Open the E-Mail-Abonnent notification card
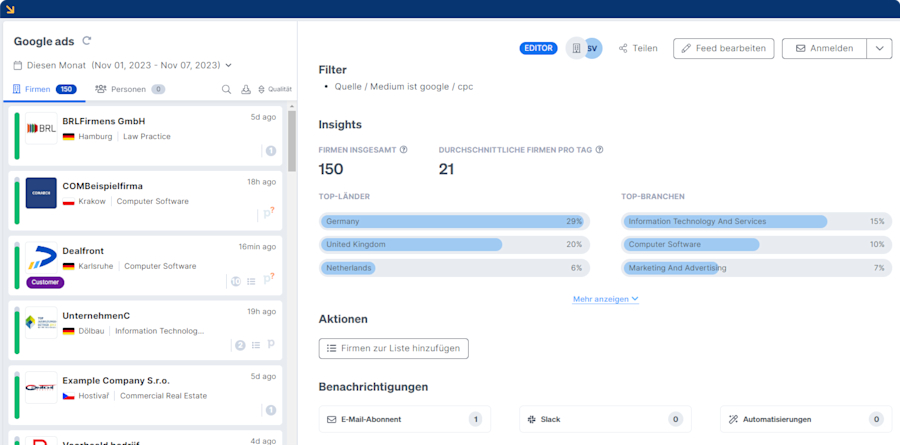The width and height of the screenshot is (900, 445). (405, 419)
